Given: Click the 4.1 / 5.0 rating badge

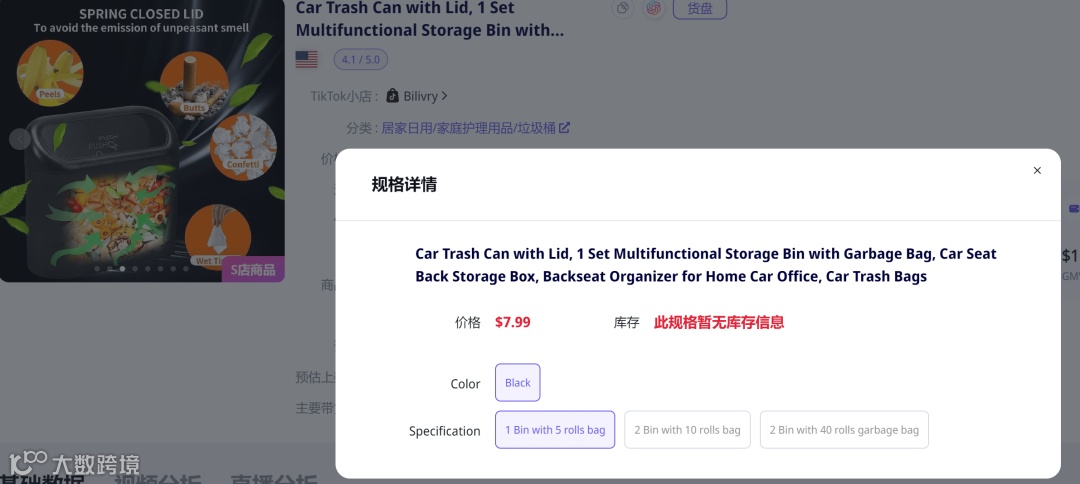Looking at the screenshot, I should pyautogui.click(x=361, y=60).
